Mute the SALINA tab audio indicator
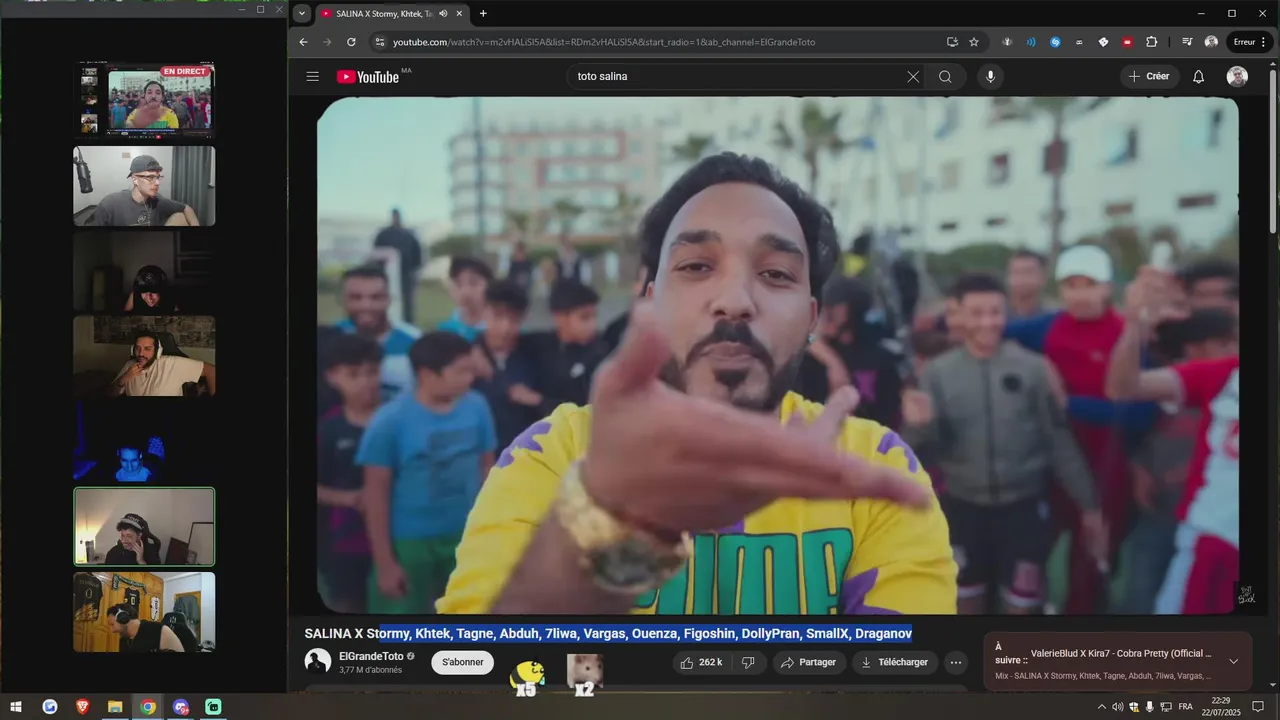This screenshot has width=1280, height=720. coord(443,13)
